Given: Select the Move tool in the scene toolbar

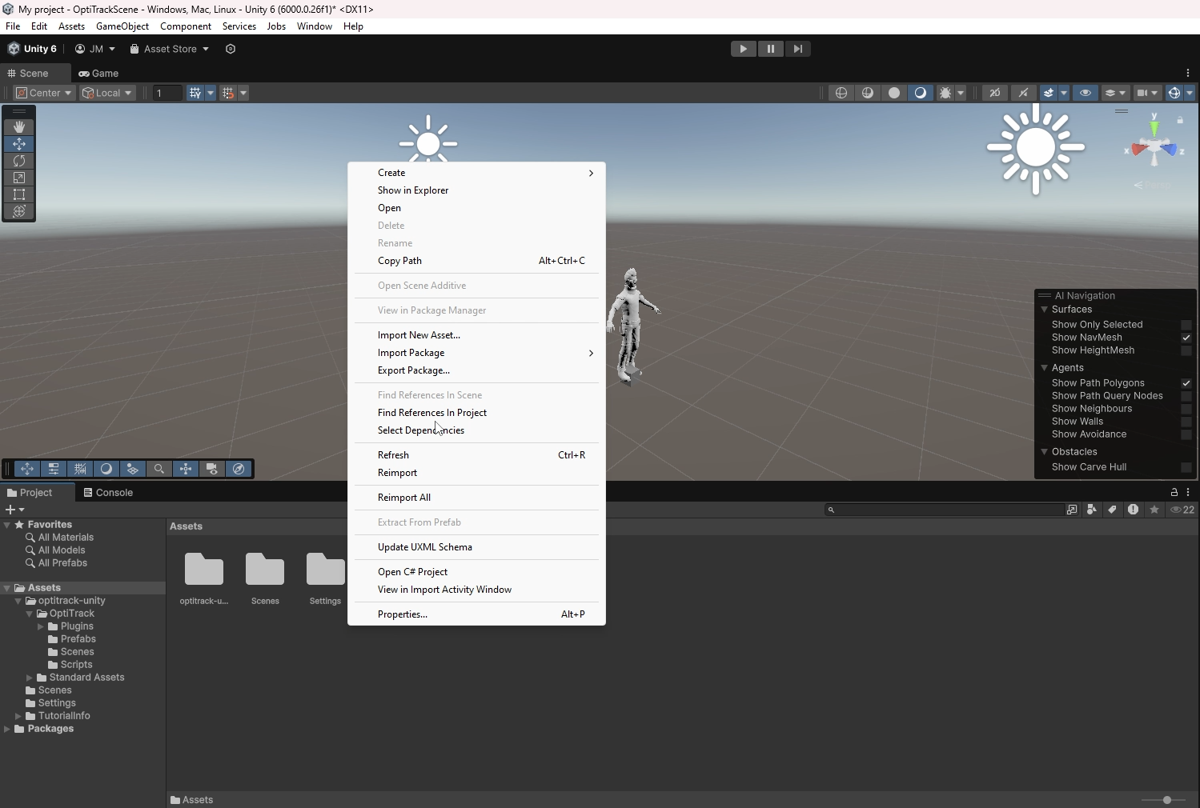Looking at the screenshot, I should (x=19, y=144).
